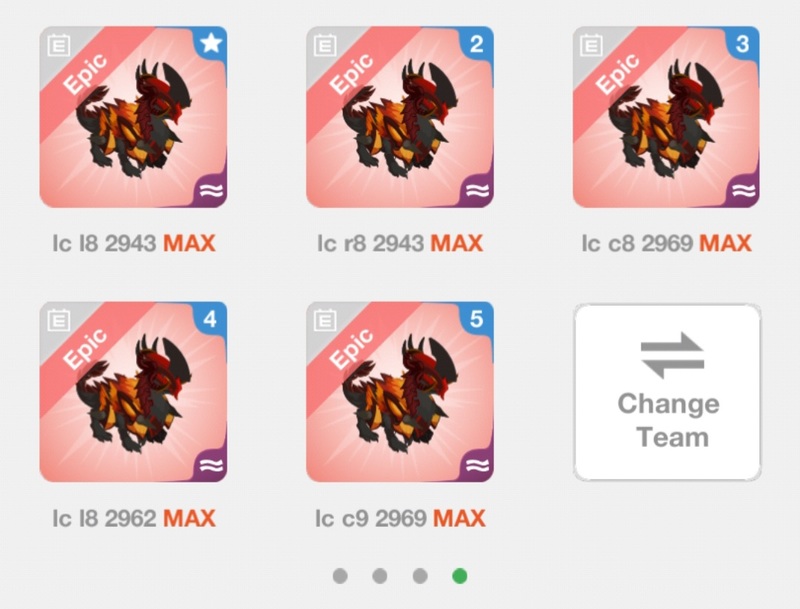Image resolution: width=800 pixels, height=609 pixels.
Task: Go to the second page dot
Action: click(x=380, y=576)
